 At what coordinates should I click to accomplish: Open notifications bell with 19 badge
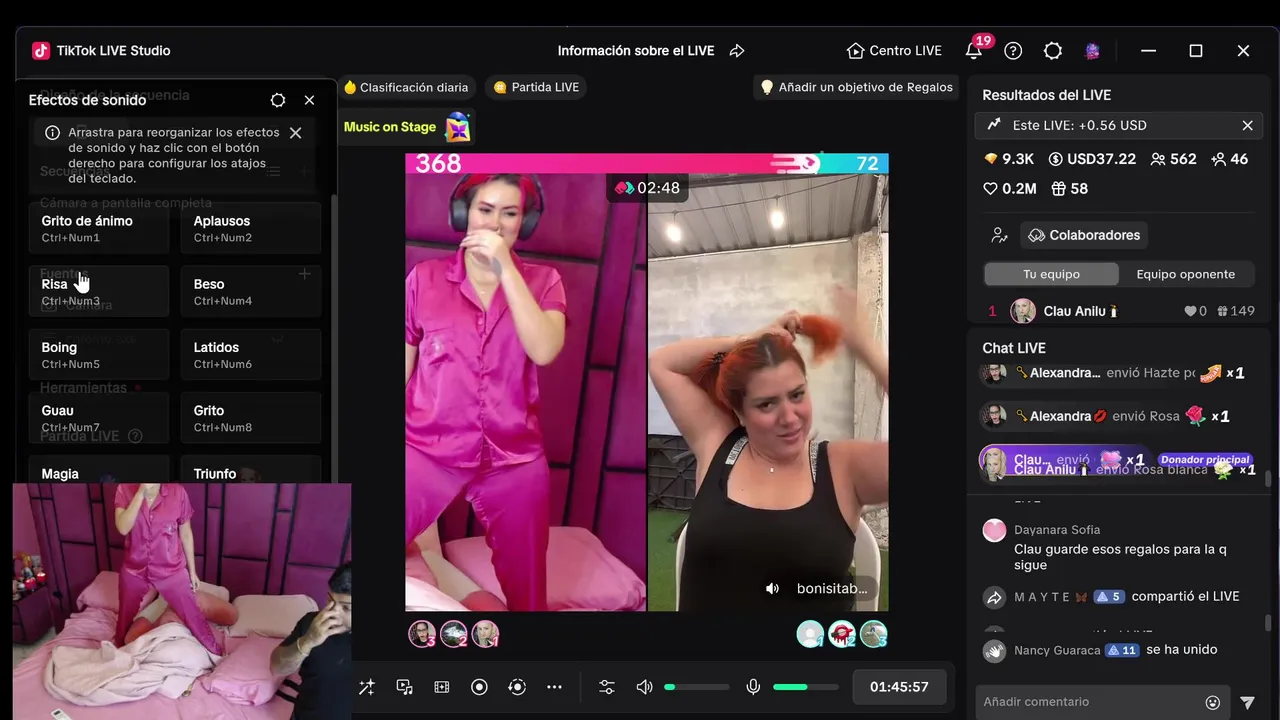(x=975, y=49)
